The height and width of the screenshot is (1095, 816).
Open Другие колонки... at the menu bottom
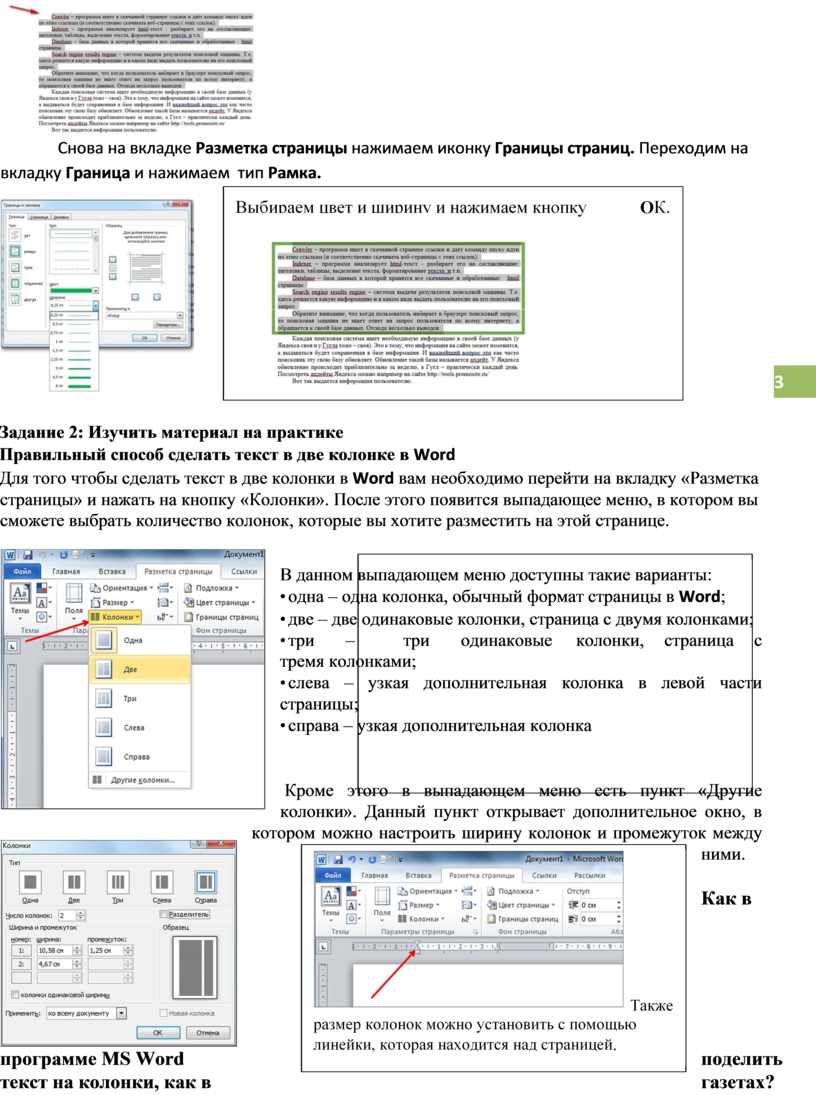[140, 780]
